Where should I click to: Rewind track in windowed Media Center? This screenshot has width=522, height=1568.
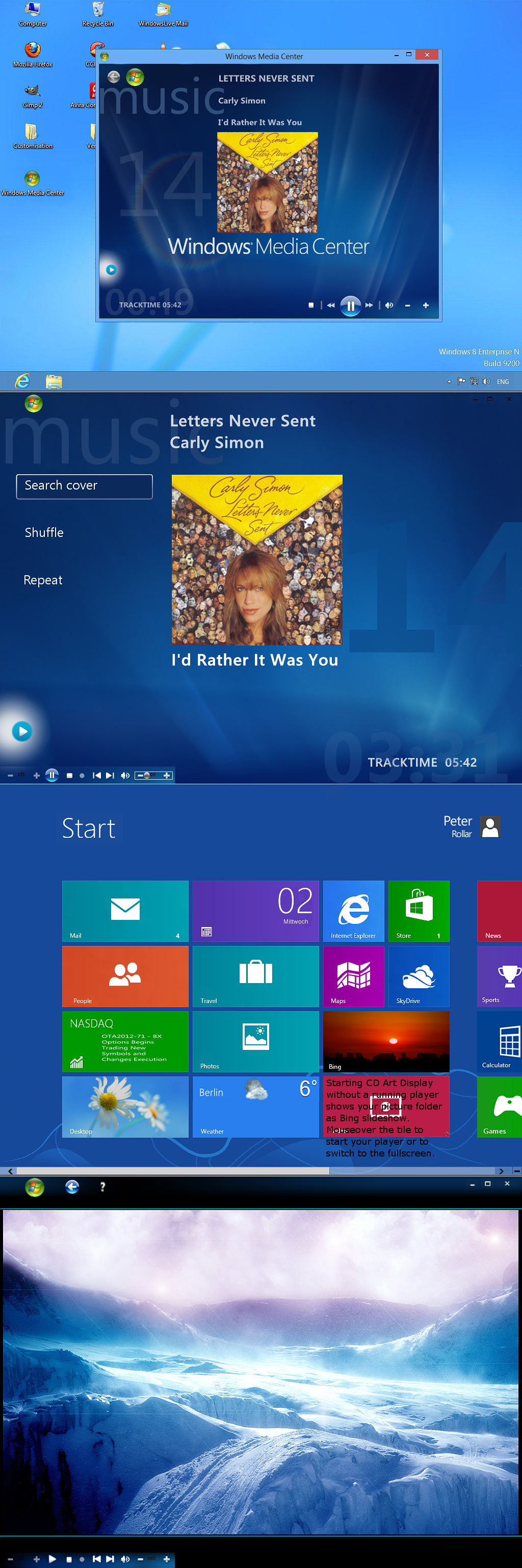[x=330, y=305]
